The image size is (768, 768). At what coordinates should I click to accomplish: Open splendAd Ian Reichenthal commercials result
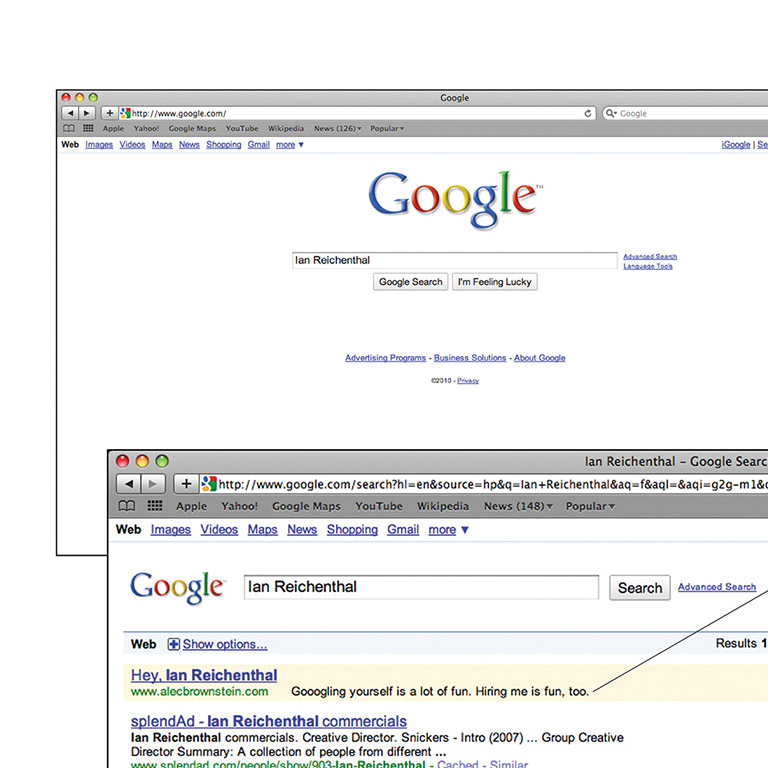[x=268, y=721]
